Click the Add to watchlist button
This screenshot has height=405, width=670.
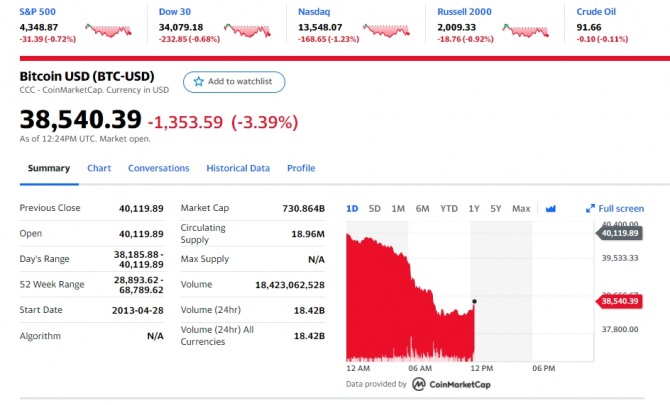click(x=234, y=81)
